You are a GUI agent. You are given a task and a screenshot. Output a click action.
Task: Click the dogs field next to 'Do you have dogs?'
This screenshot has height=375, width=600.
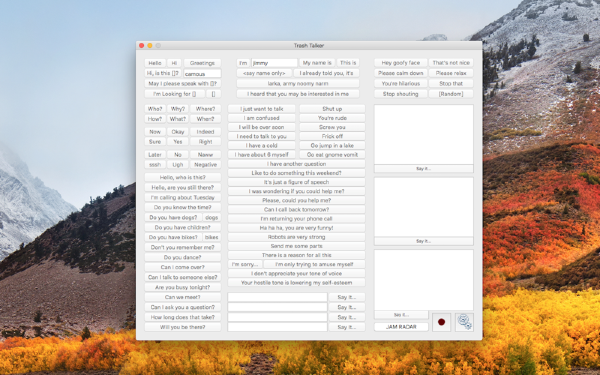click(211, 217)
